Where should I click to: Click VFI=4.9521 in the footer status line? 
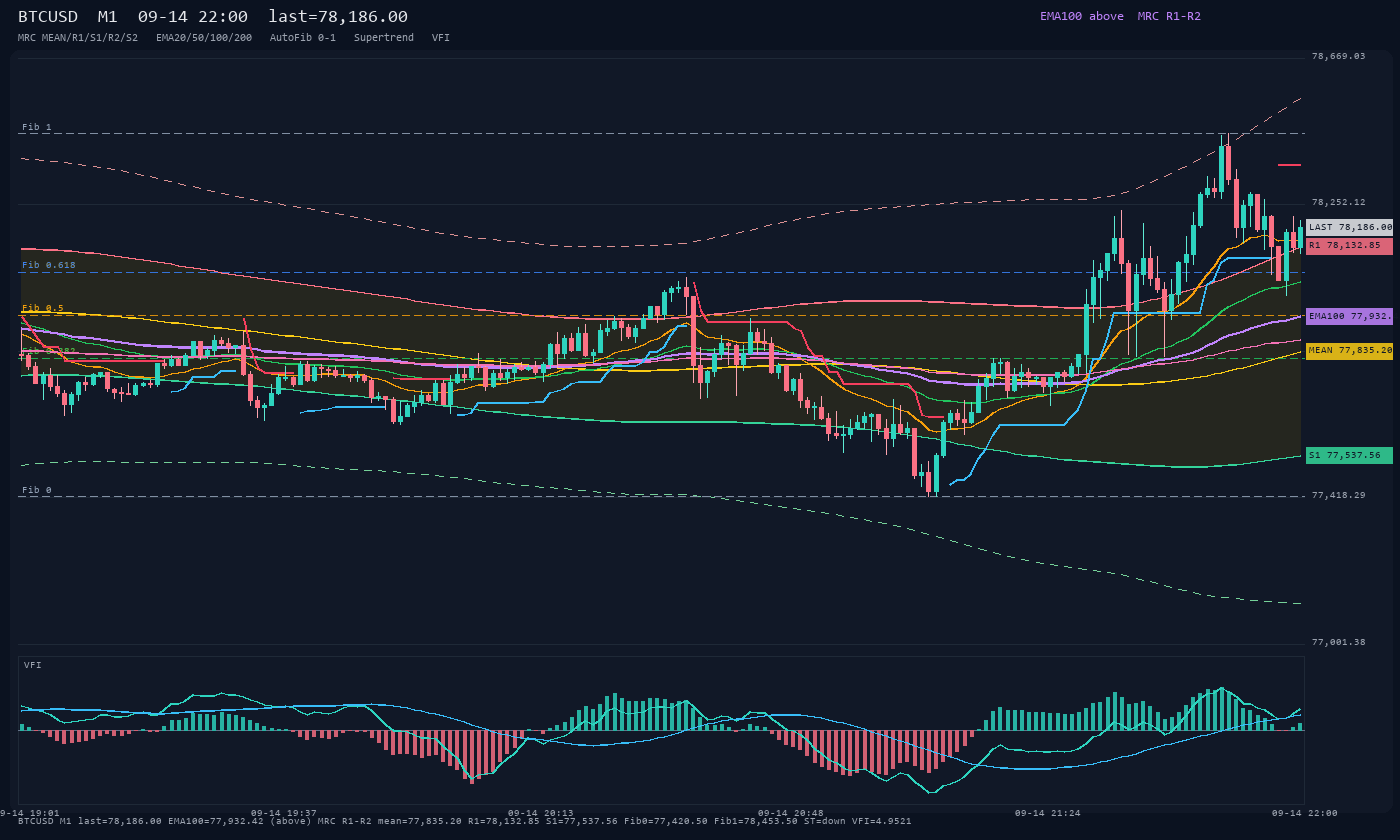[884, 821]
